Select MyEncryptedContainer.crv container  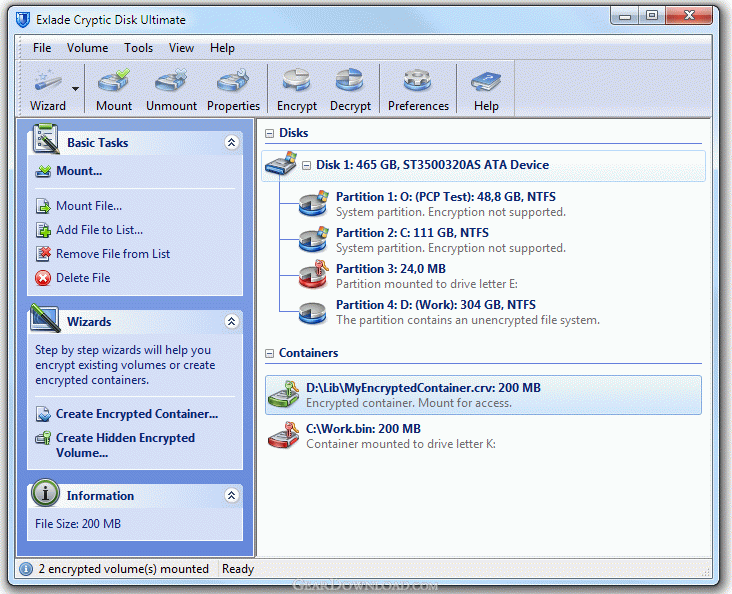(483, 395)
